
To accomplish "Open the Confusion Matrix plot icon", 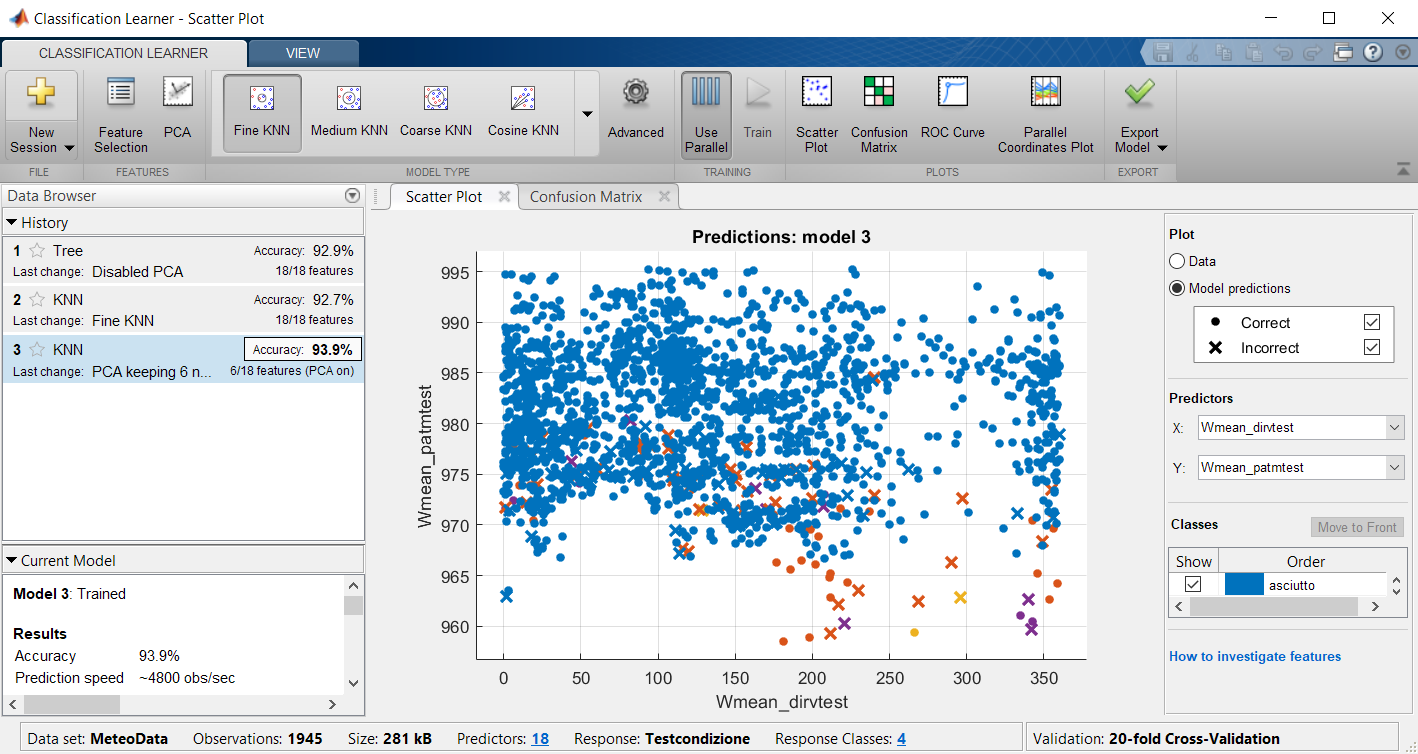I will 879,113.
